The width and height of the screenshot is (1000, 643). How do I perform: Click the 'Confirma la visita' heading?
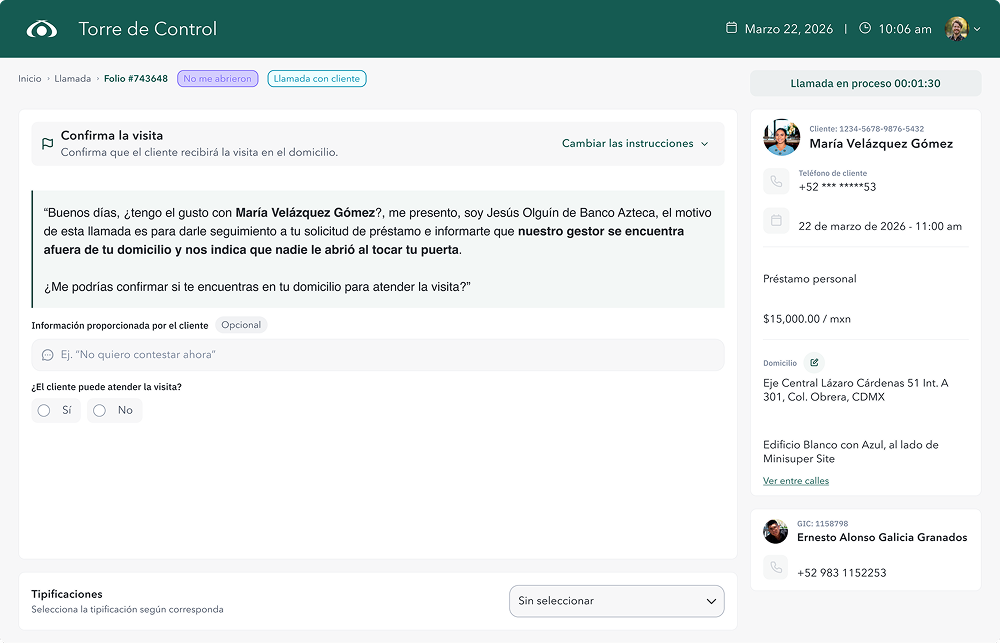[112, 135]
